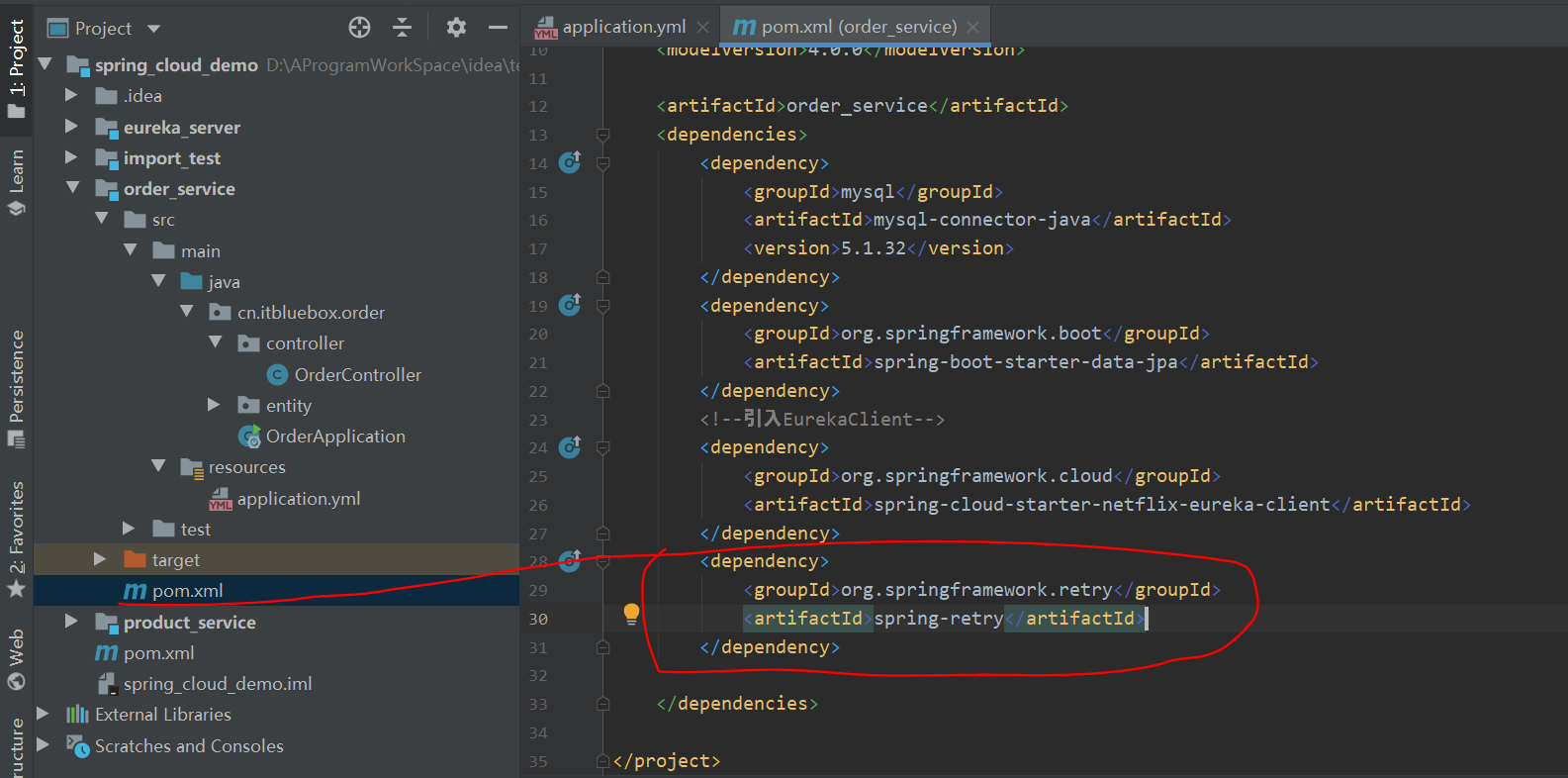Open Project panel settings gear
Image resolution: width=1568 pixels, height=778 pixels.
[x=456, y=28]
